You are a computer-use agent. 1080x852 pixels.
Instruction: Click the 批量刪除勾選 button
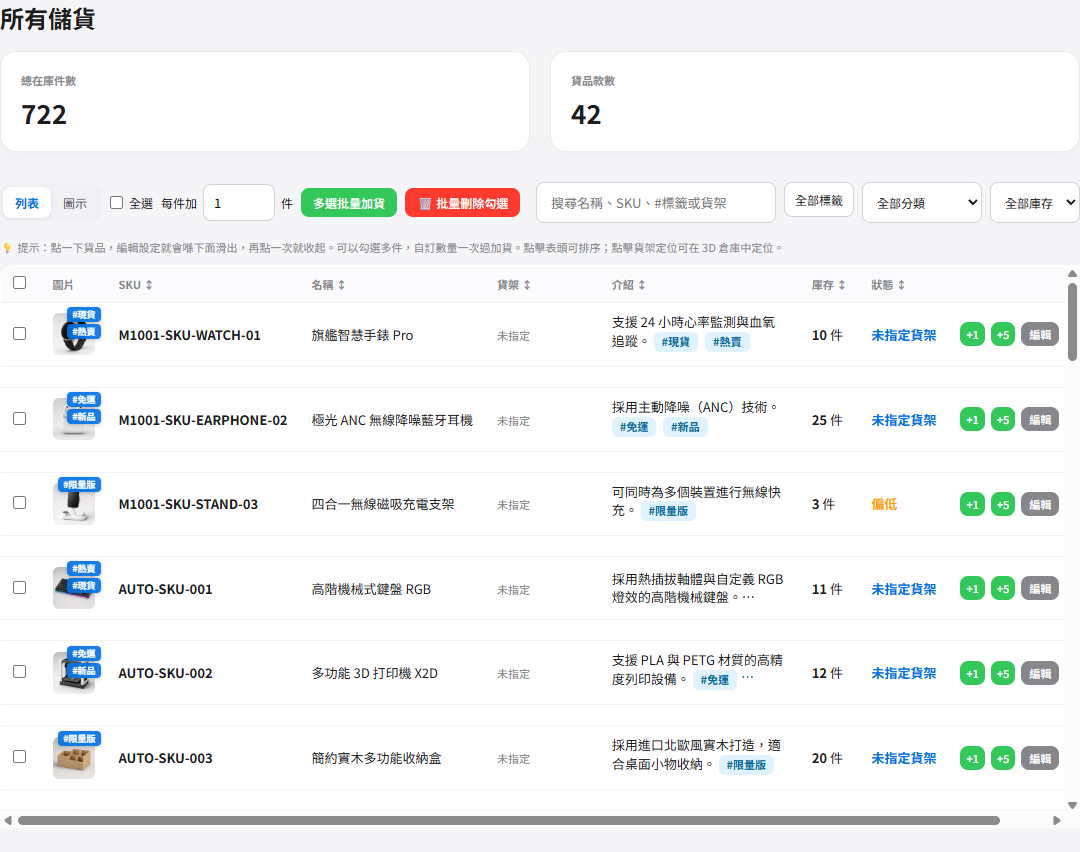click(462, 203)
